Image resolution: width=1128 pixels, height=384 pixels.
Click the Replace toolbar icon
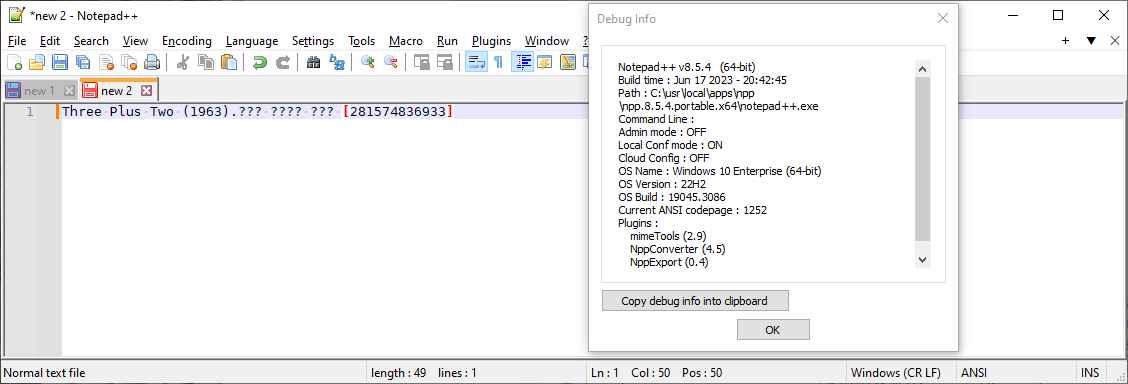[336, 63]
